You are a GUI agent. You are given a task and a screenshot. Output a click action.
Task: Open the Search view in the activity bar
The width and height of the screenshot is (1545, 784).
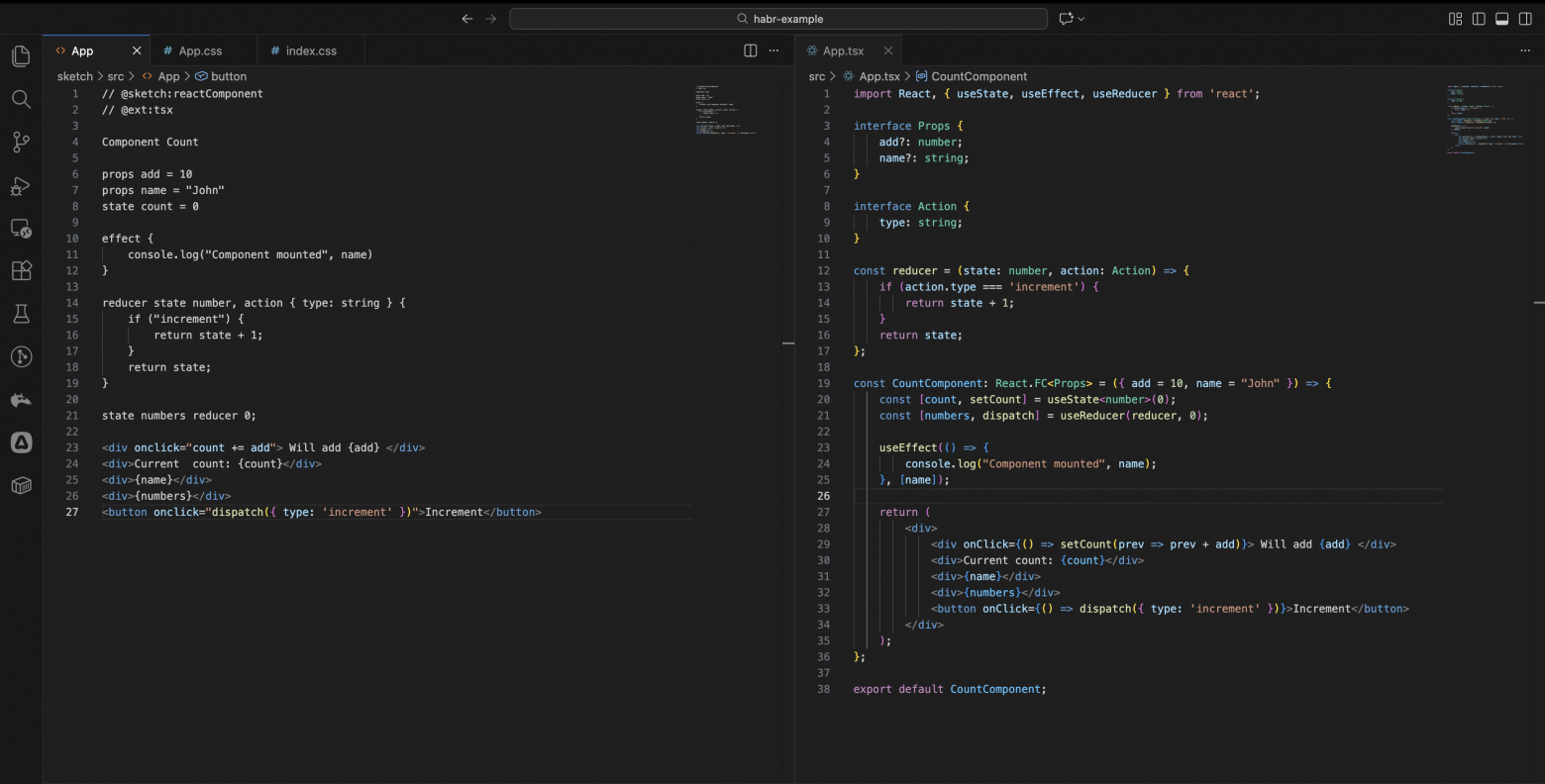click(x=21, y=99)
